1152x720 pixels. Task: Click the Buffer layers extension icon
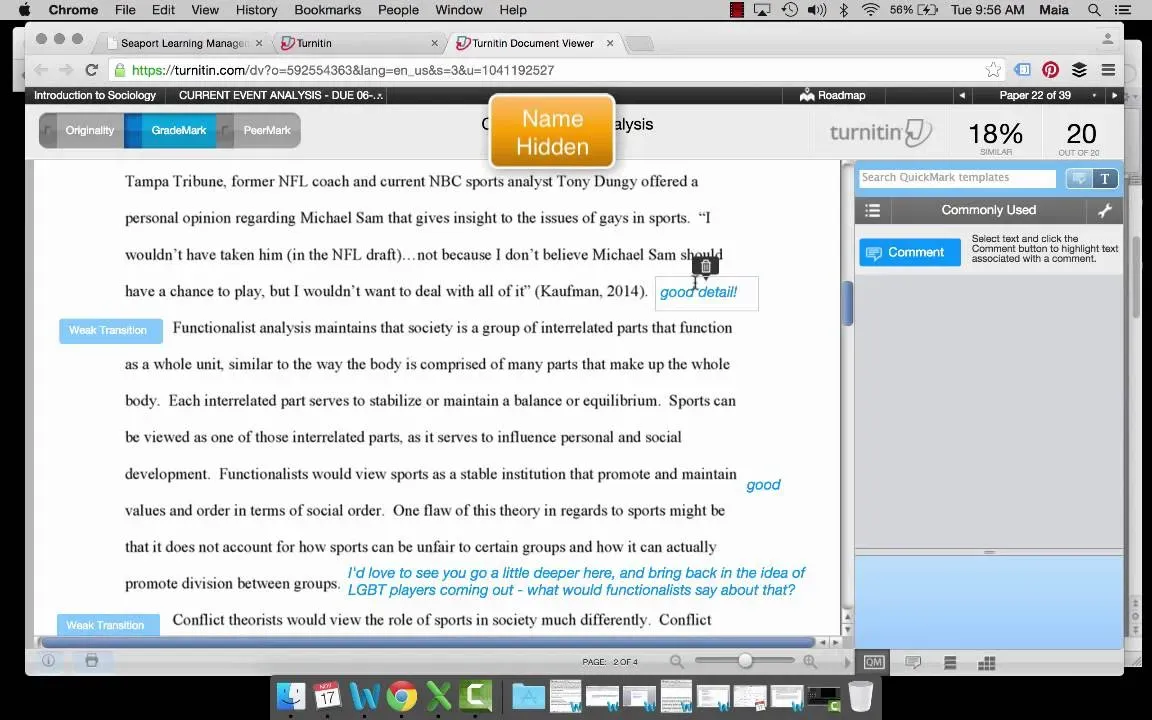pyautogui.click(x=1079, y=70)
